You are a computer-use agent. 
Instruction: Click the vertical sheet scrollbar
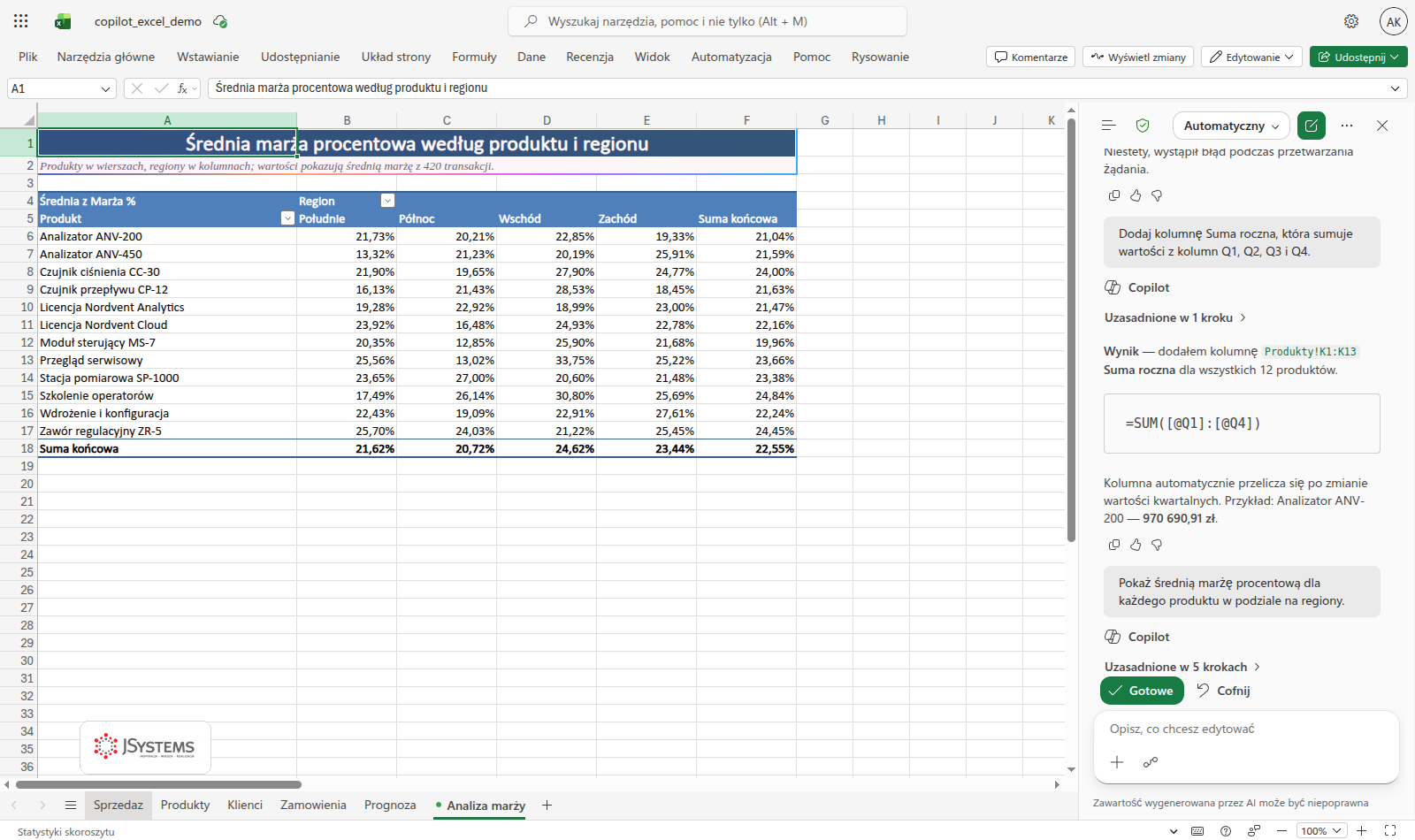coord(1072,329)
